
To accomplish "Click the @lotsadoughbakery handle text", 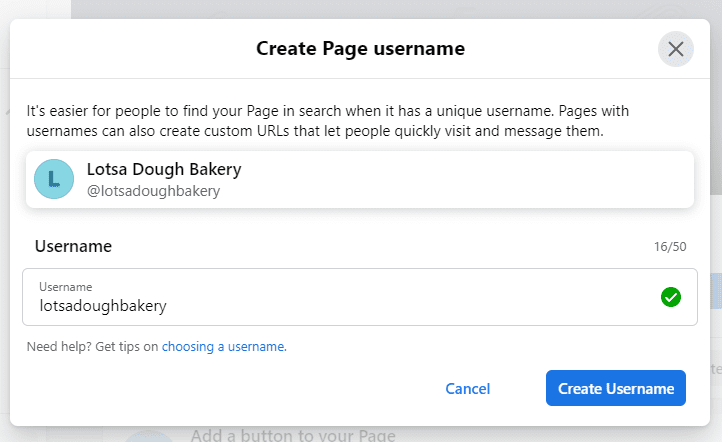I will point(153,190).
